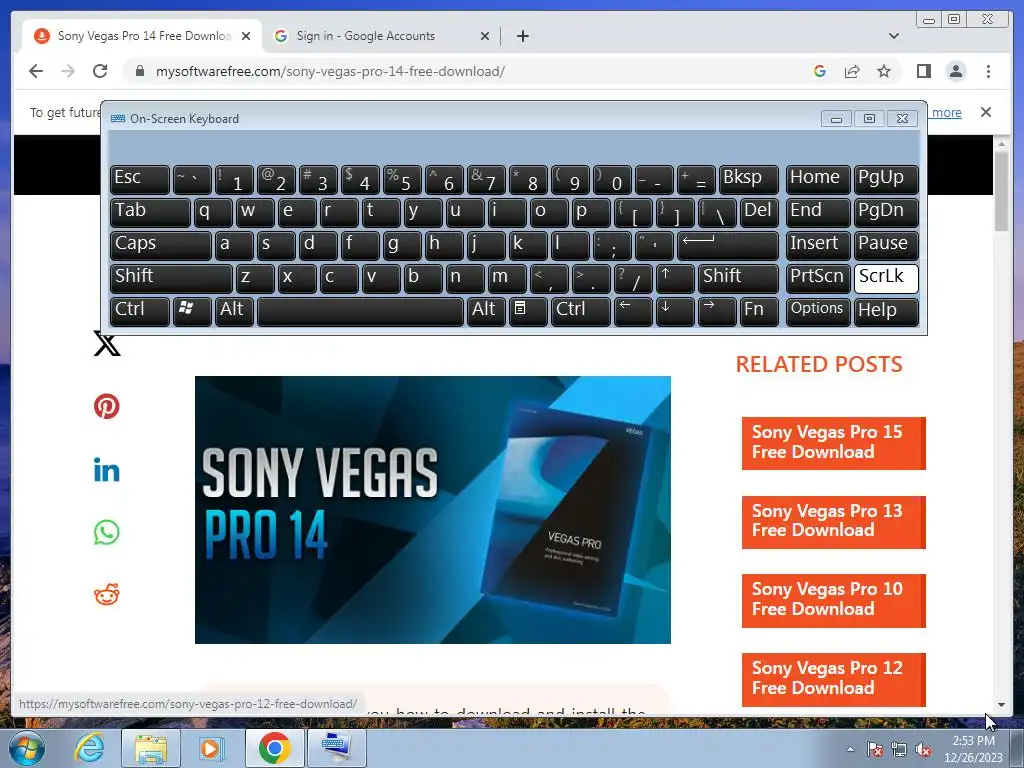Click Bksp key on keyboard
Image resolution: width=1024 pixels, height=768 pixels.
pos(748,179)
